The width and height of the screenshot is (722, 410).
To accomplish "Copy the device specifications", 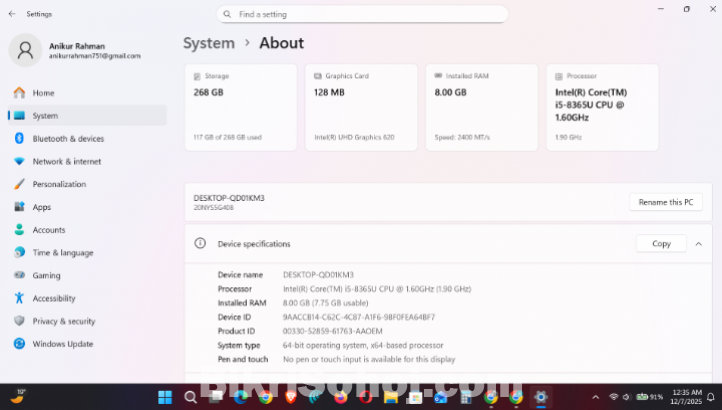I will pos(661,243).
